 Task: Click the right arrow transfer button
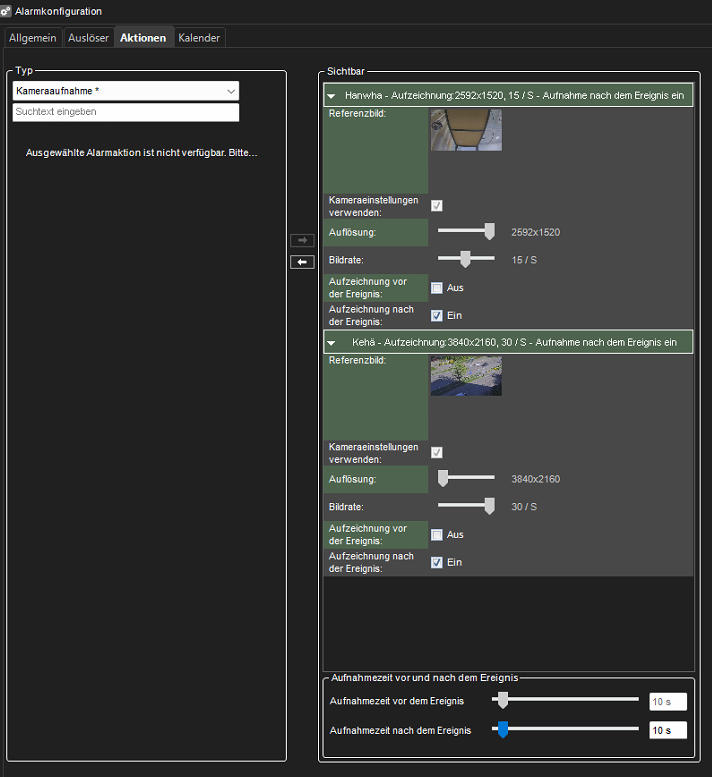302,240
